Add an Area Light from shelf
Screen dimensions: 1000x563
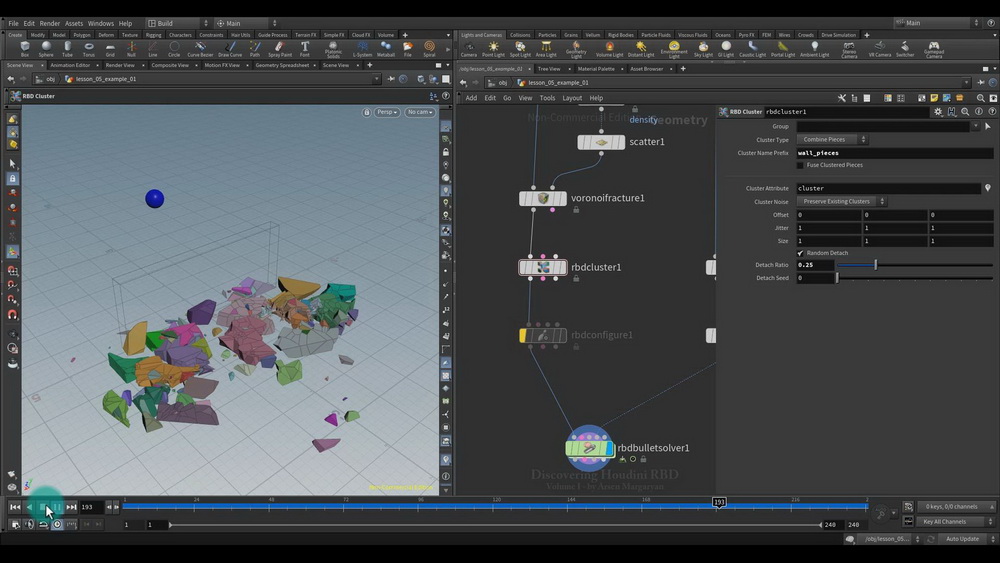point(546,49)
